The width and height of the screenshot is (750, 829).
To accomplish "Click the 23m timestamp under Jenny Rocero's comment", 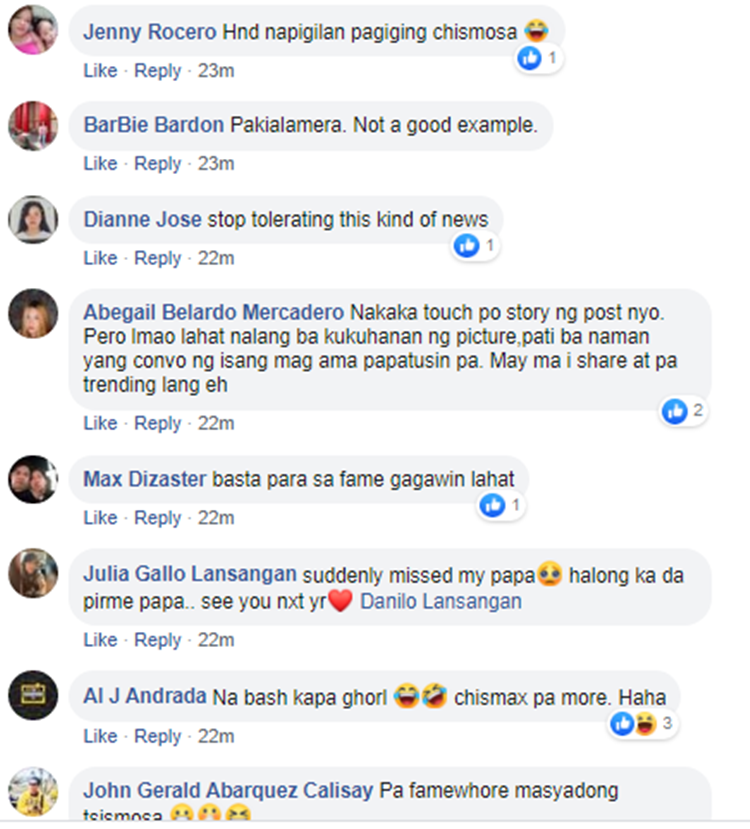I will tap(216, 70).
